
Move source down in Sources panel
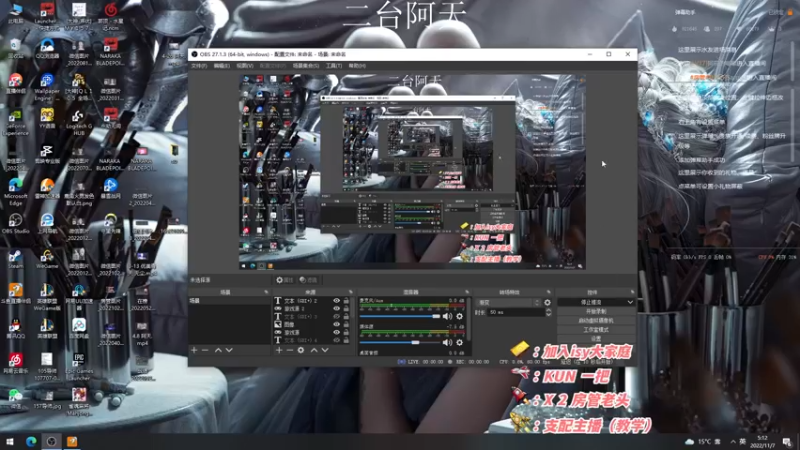[325, 350]
